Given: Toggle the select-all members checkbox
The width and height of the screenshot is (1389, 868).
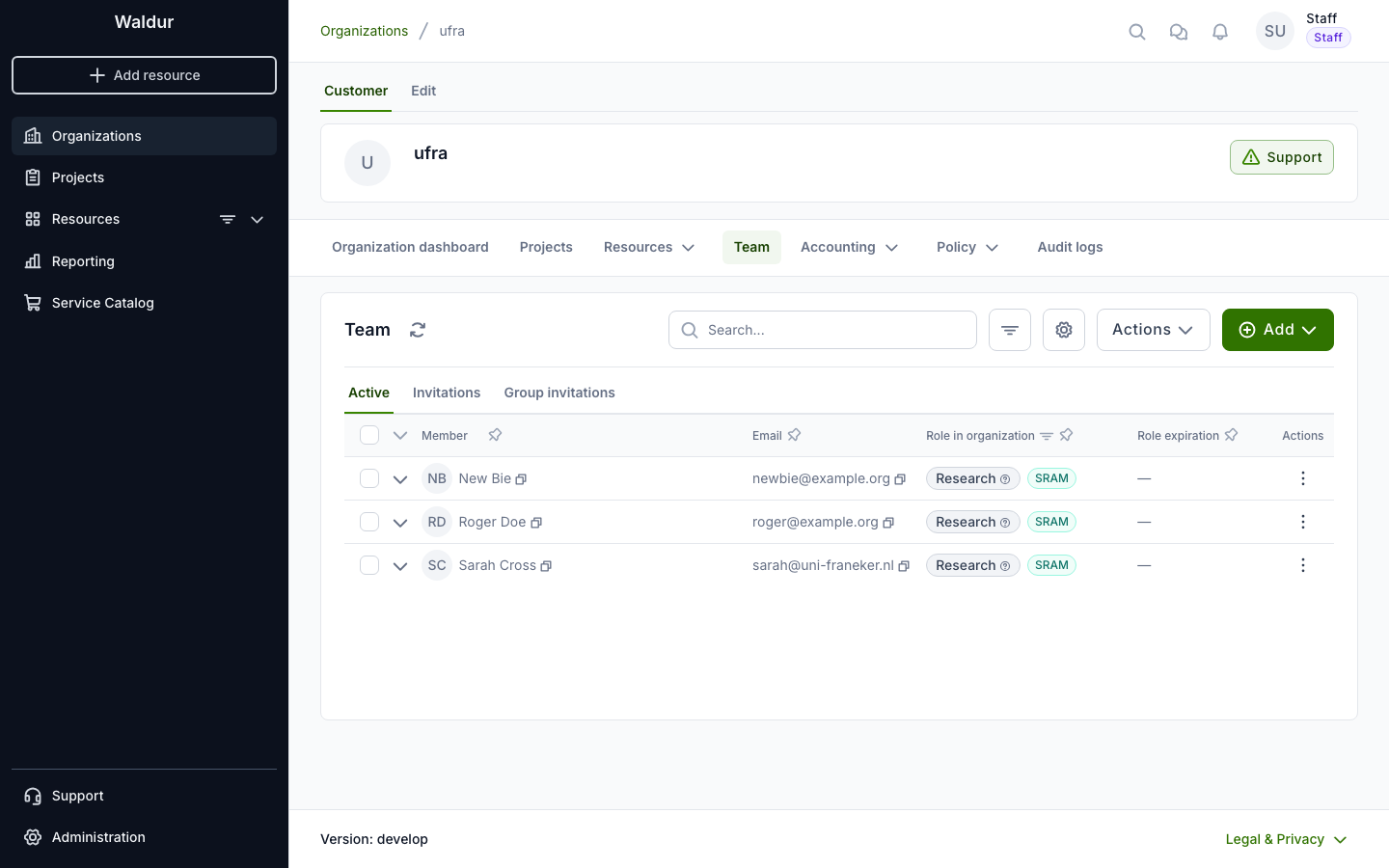Looking at the screenshot, I should 369,435.
